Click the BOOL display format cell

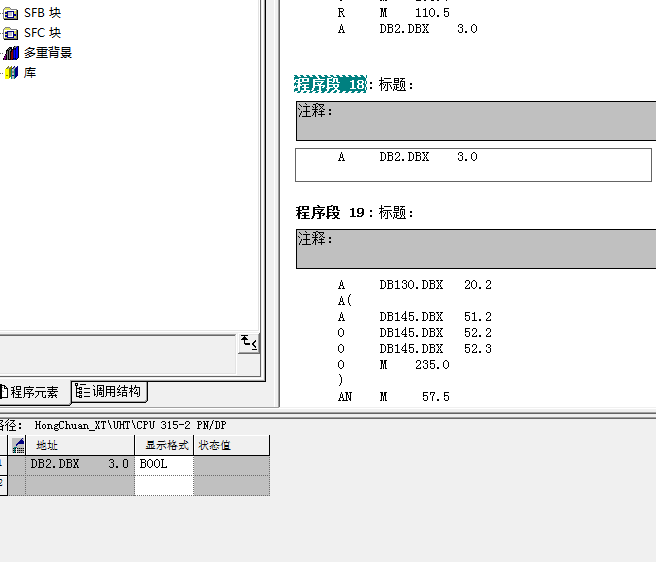point(164,464)
